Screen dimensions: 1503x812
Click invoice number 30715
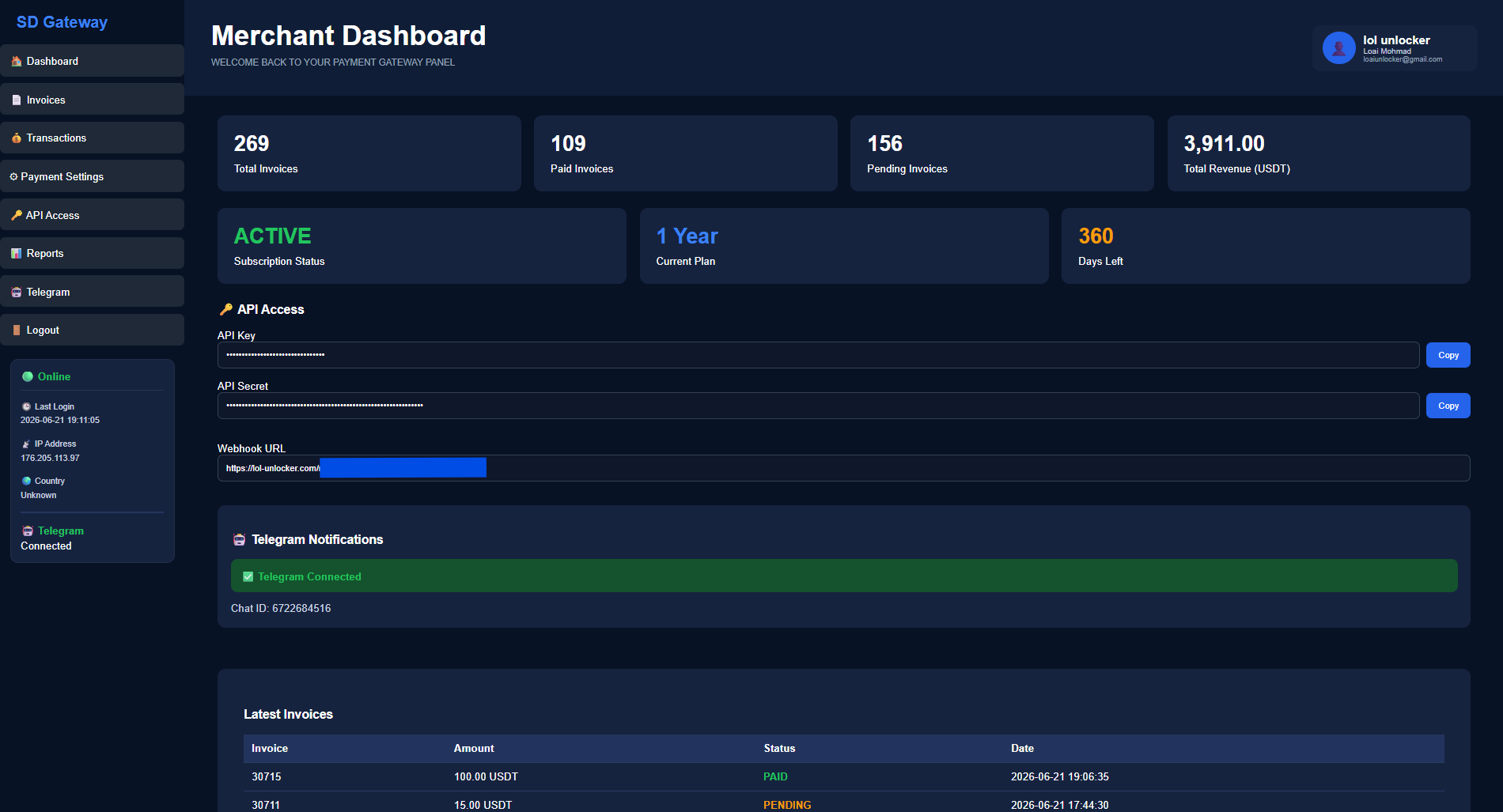point(267,776)
